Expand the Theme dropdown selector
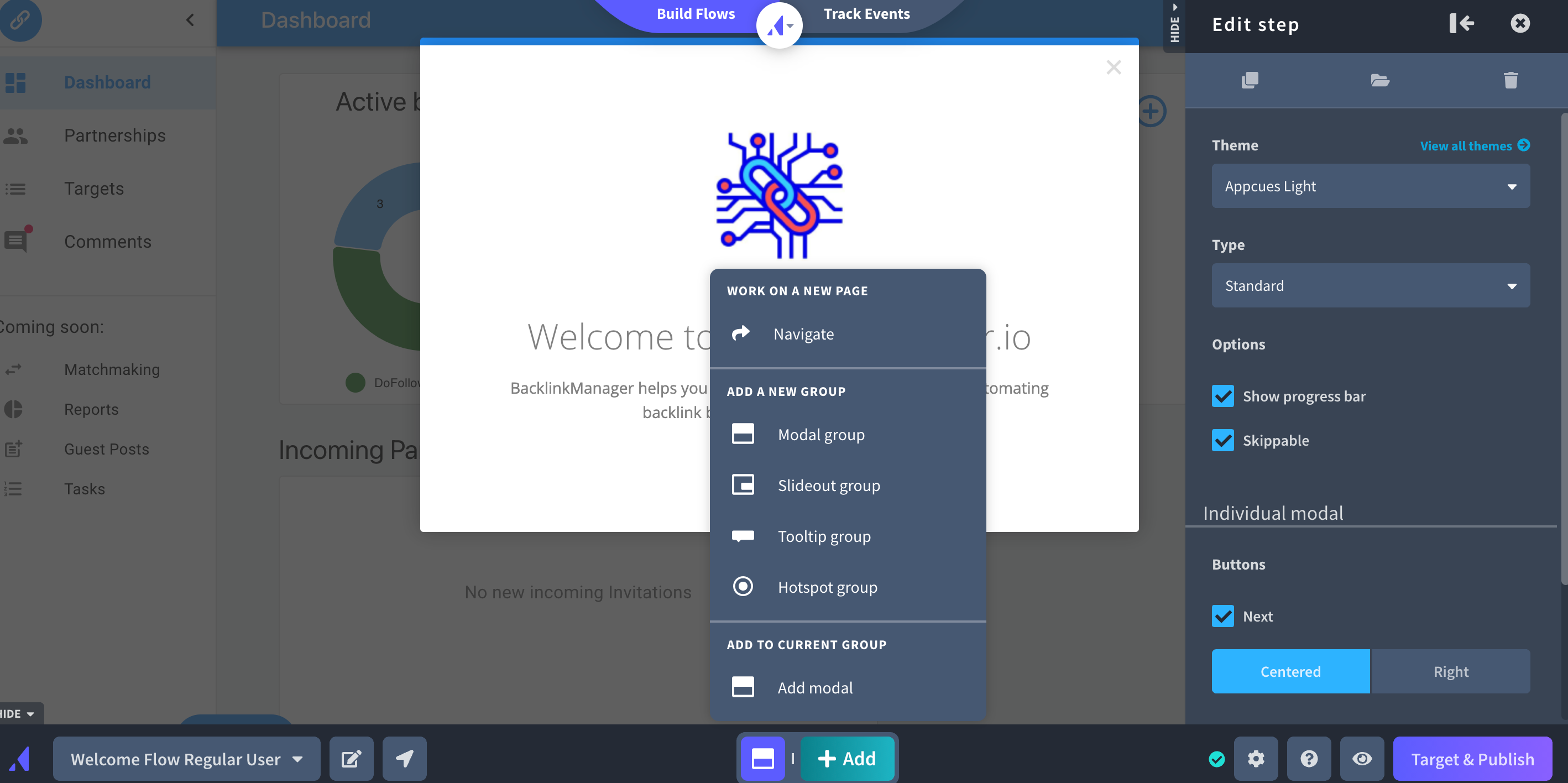1568x783 pixels. pyautogui.click(x=1371, y=185)
